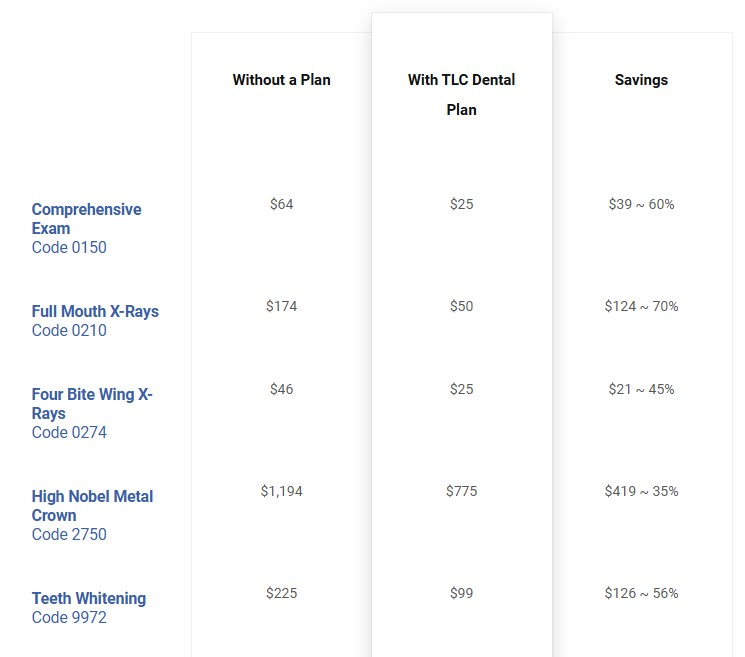Click the $99 Teeth Whitening plan price
The width and height of the screenshot is (745, 657).
click(x=461, y=593)
